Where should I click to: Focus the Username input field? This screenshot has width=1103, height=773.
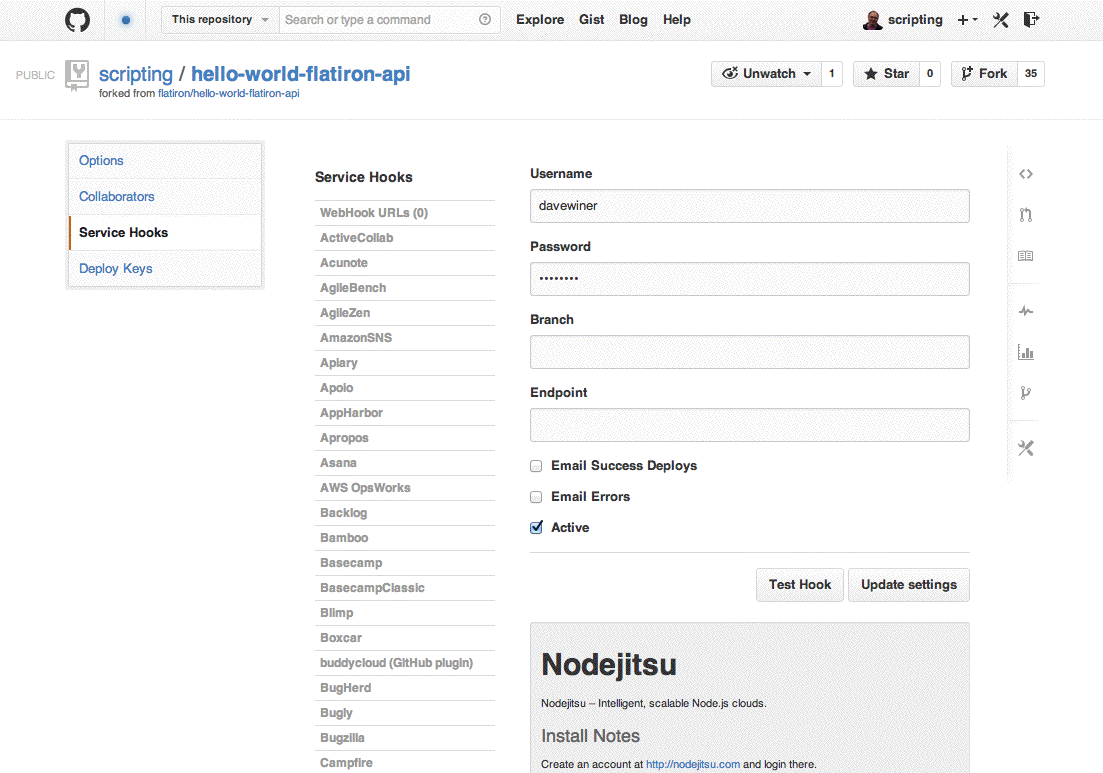click(750, 206)
